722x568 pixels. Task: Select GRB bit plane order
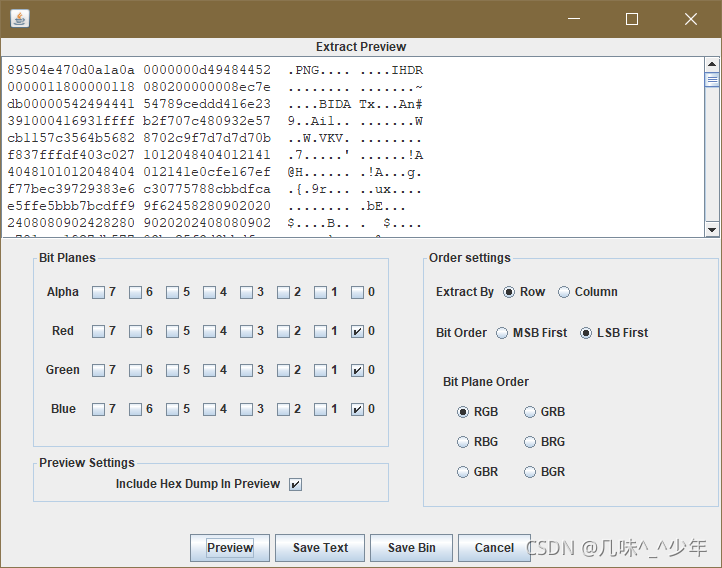[x=530, y=412]
